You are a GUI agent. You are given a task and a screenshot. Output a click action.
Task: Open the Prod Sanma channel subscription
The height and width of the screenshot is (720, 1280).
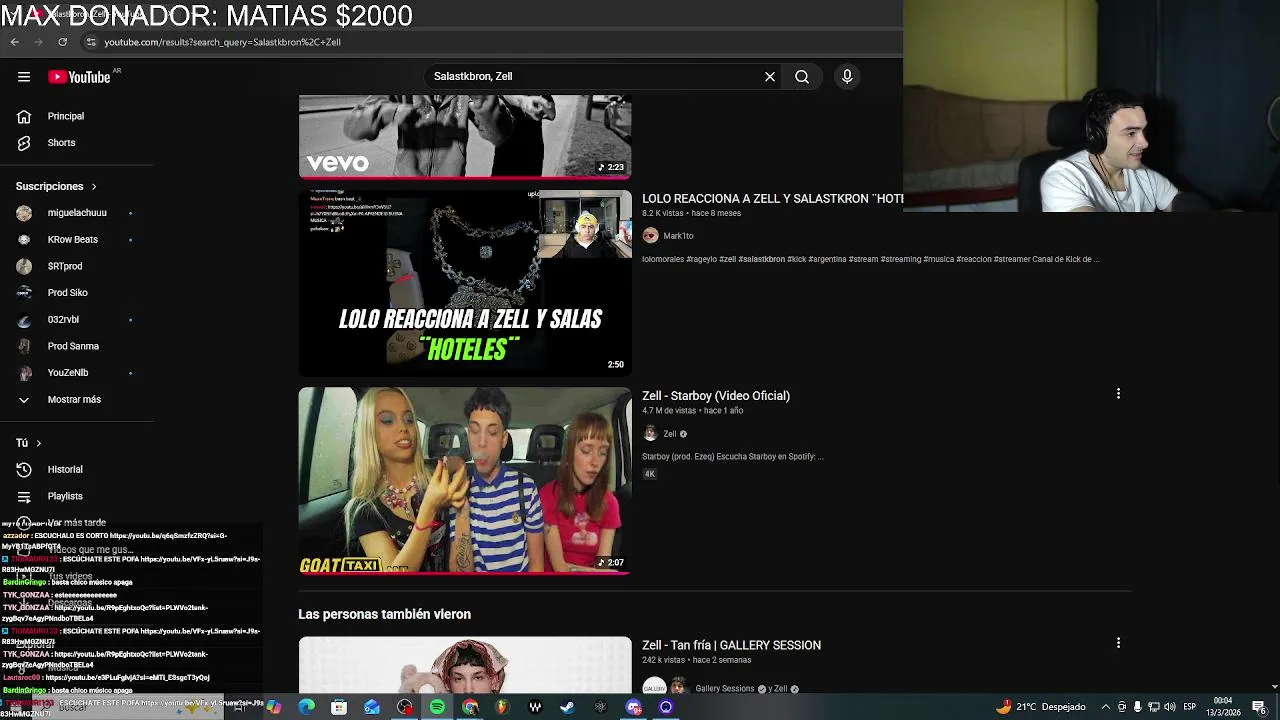click(73, 346)
